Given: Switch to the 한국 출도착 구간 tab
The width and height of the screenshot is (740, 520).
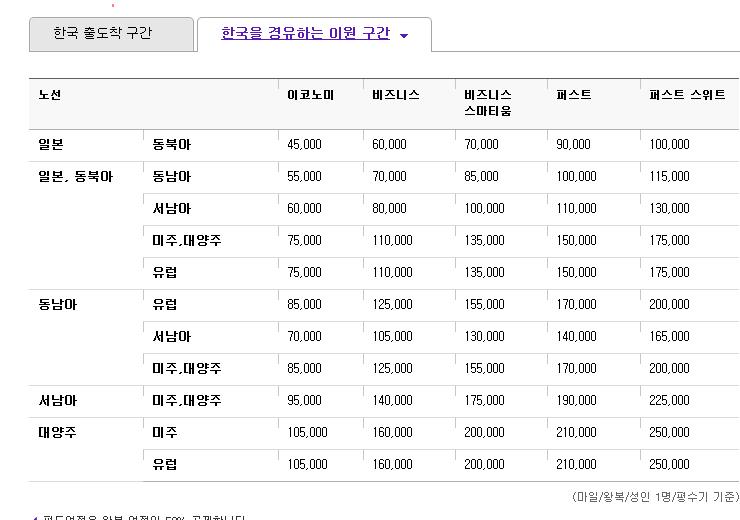Looking at the screenshot, I should point(110,34).
